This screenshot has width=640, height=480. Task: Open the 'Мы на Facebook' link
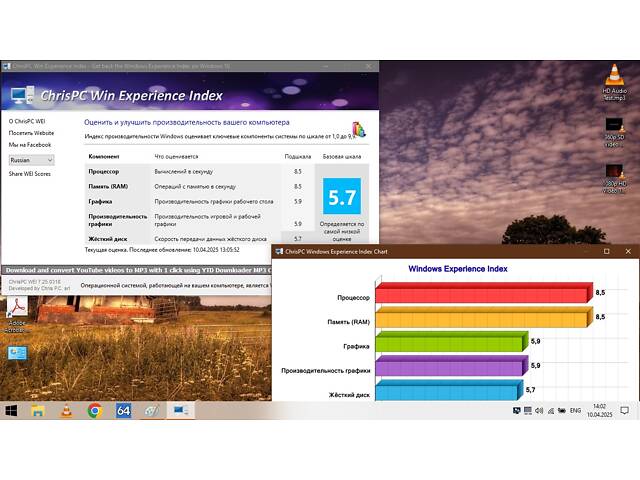(x=30, y=145)
